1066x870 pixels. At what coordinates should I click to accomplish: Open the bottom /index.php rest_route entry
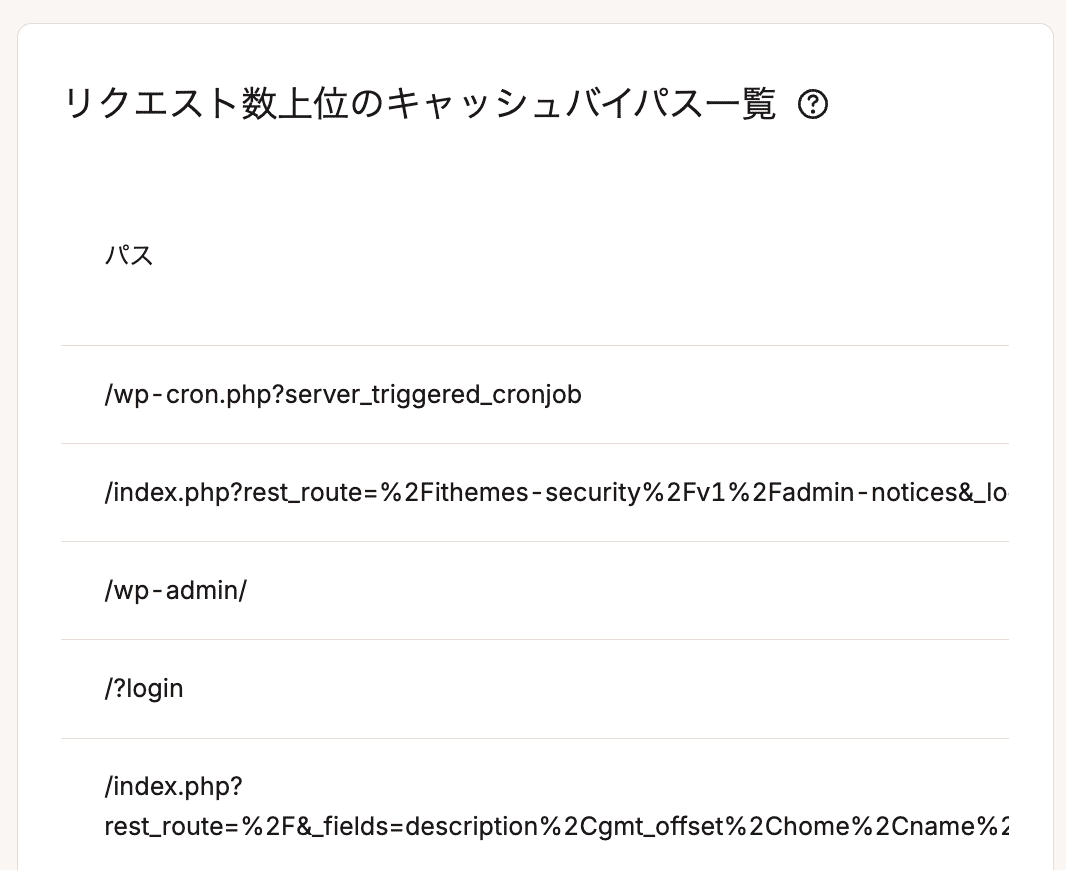pyautogui.click(x=500, y=806)
